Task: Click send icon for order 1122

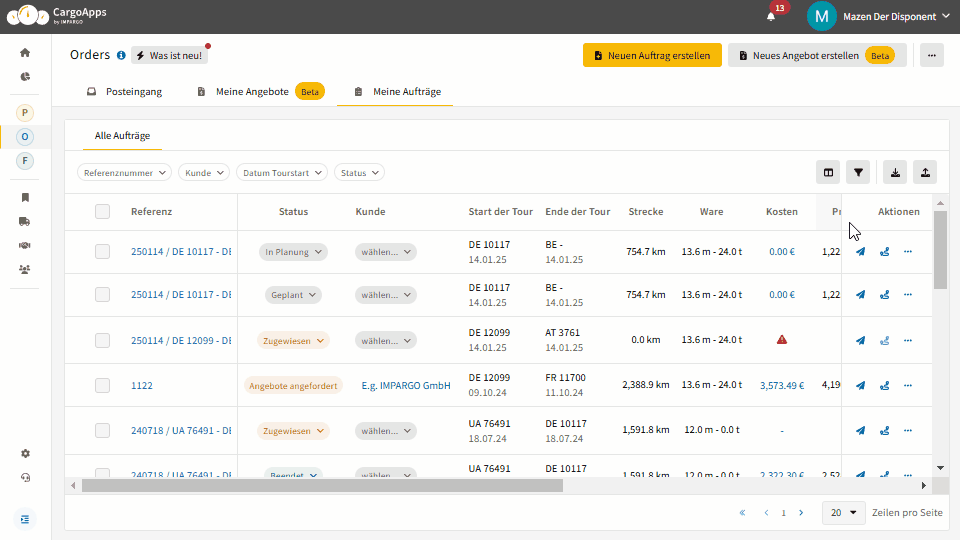Action: click(x=860, y=385)
